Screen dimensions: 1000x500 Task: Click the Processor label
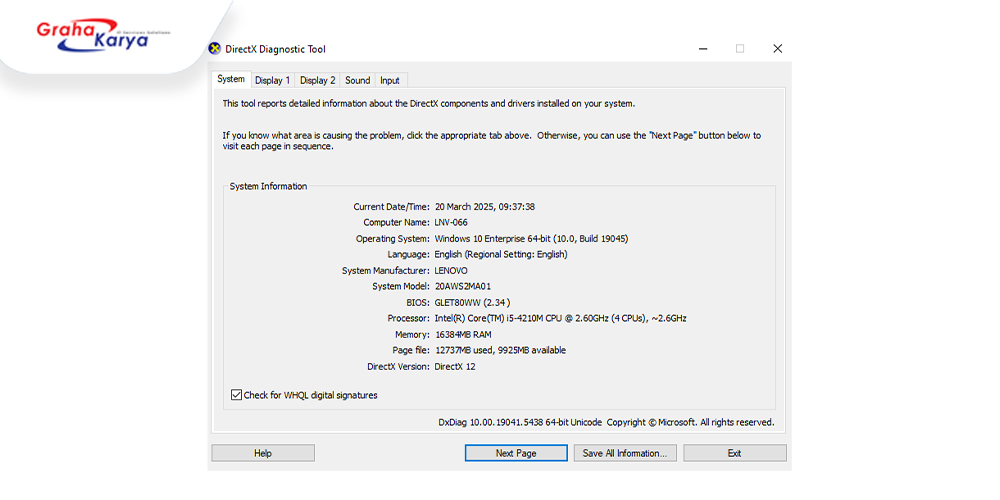coord(409,318)
